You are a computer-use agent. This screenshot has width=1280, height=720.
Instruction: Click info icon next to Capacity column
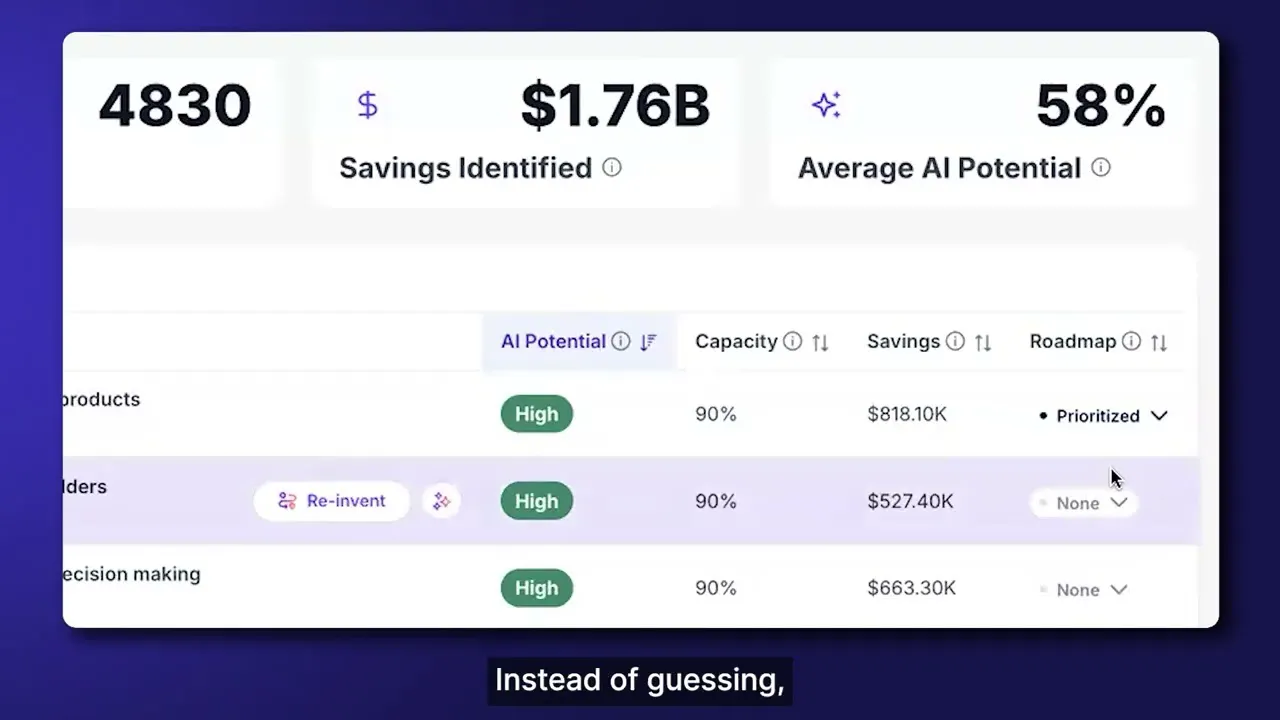(793, 341)
